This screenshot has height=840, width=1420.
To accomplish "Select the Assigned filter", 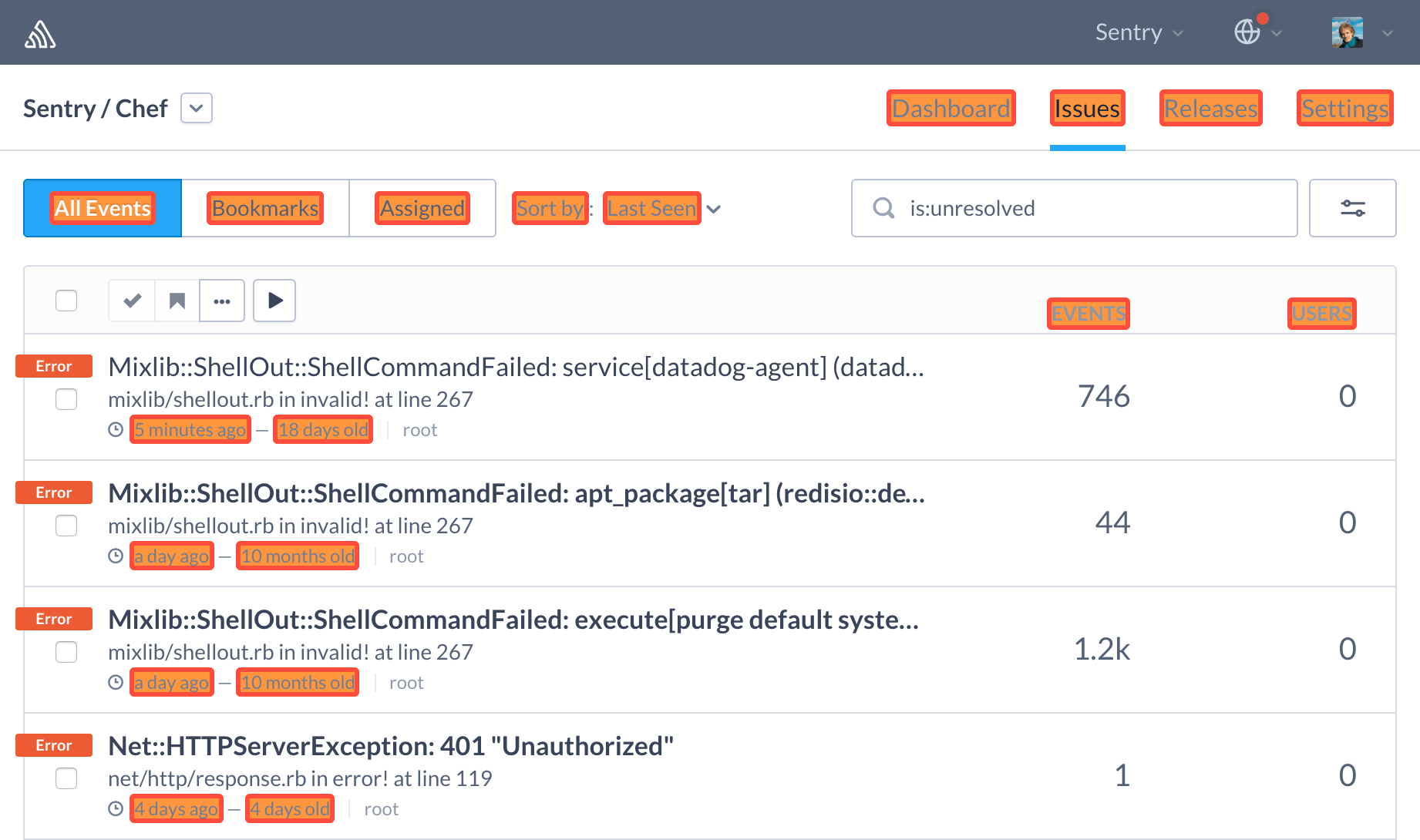I will tap(422, 208).
